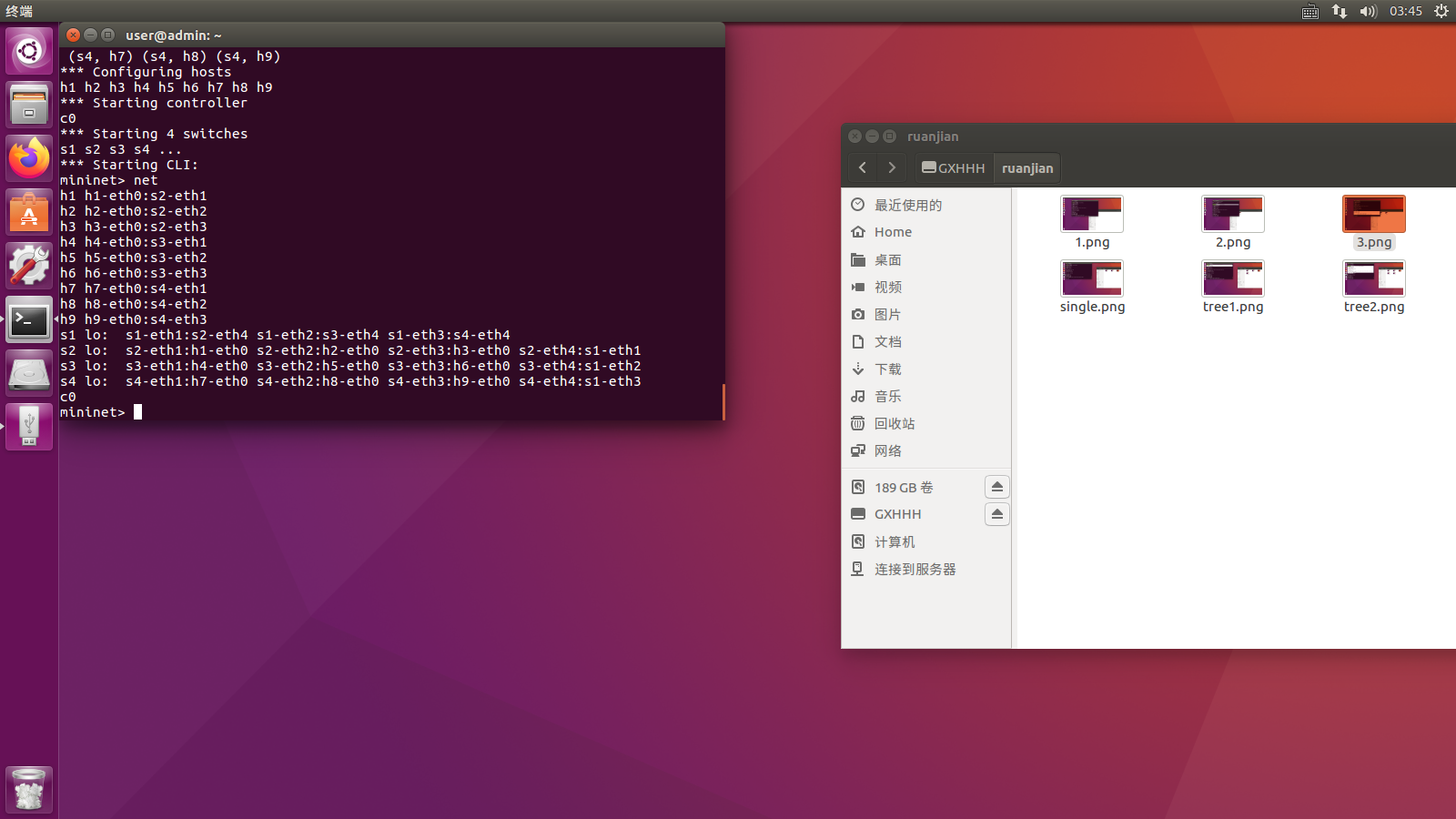Click the Ubuntu Dash search icon
This screenshot has width=1456, height=819.
coord(29,51)
